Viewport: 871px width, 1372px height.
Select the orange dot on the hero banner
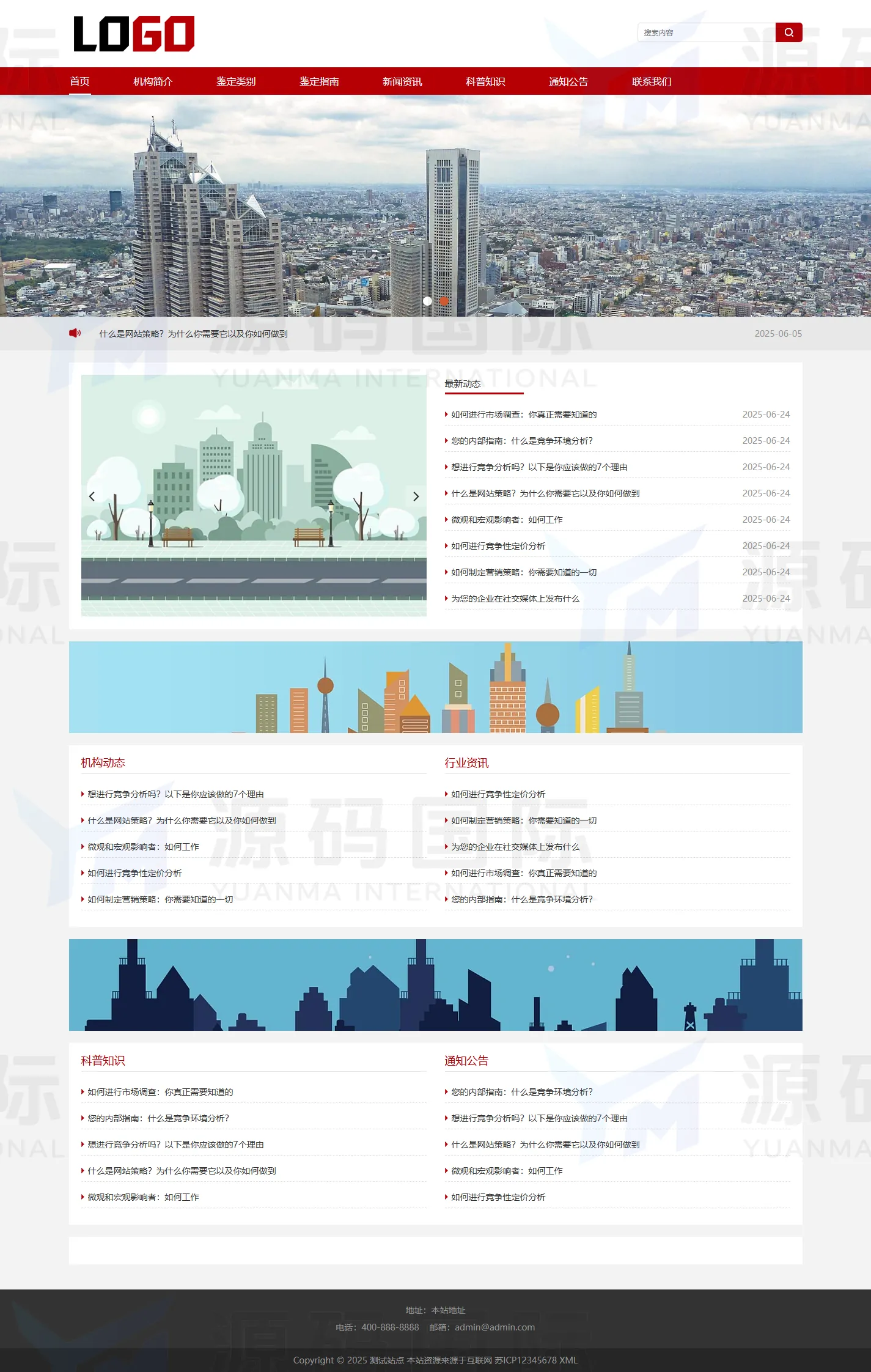[444, 301]
